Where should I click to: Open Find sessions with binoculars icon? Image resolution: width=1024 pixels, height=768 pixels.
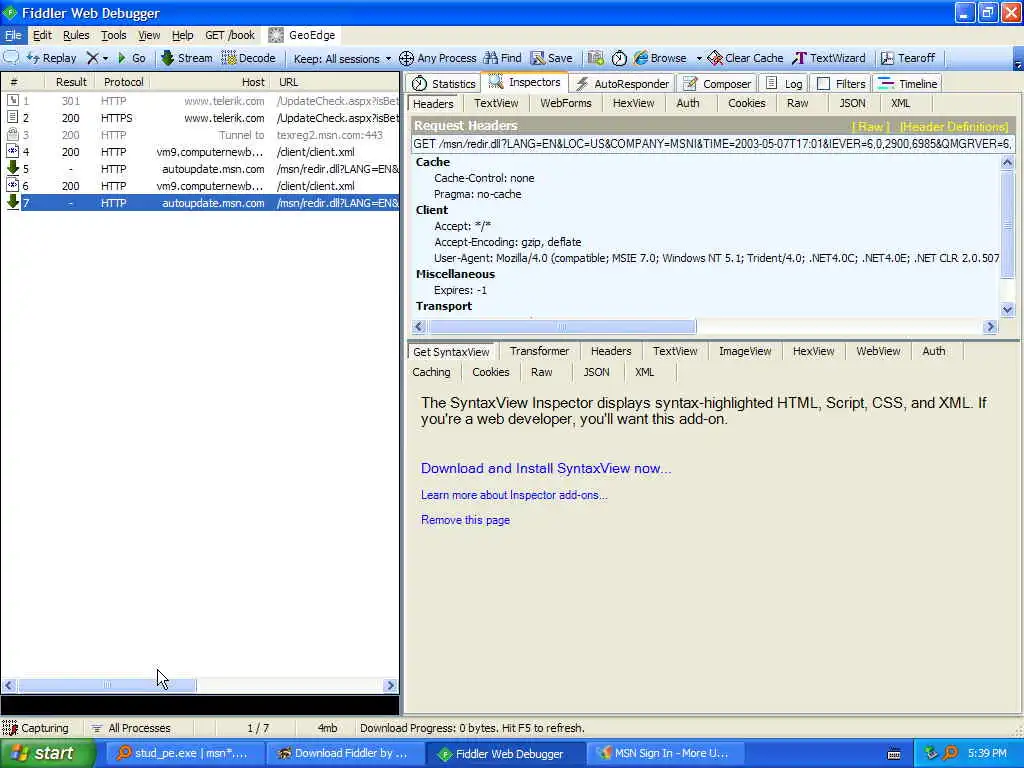tap(502, 58)
